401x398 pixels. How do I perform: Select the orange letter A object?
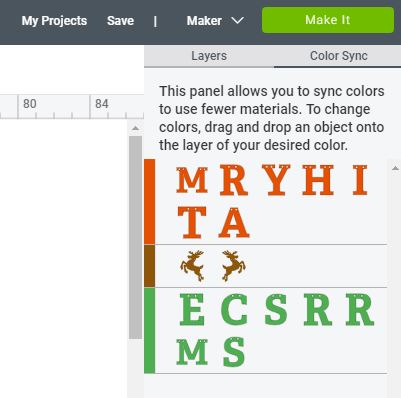(234, 222)
